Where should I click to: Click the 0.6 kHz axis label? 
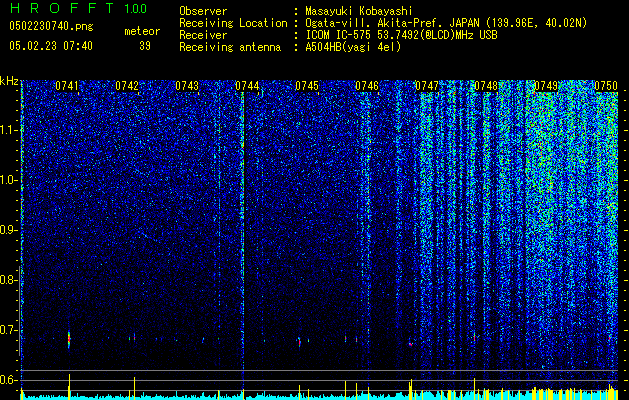[x=8, y=380]
